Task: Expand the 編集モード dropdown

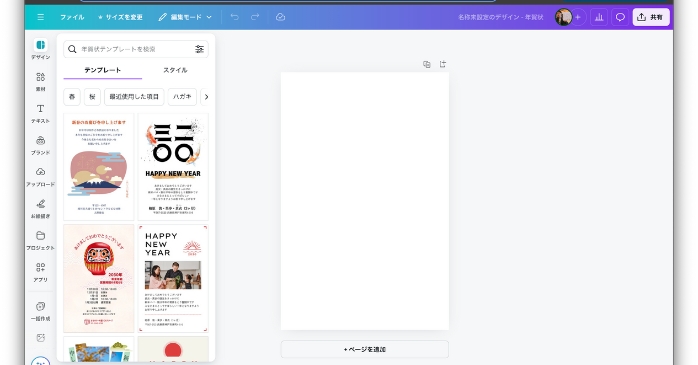Action: [x=185, y=17]
